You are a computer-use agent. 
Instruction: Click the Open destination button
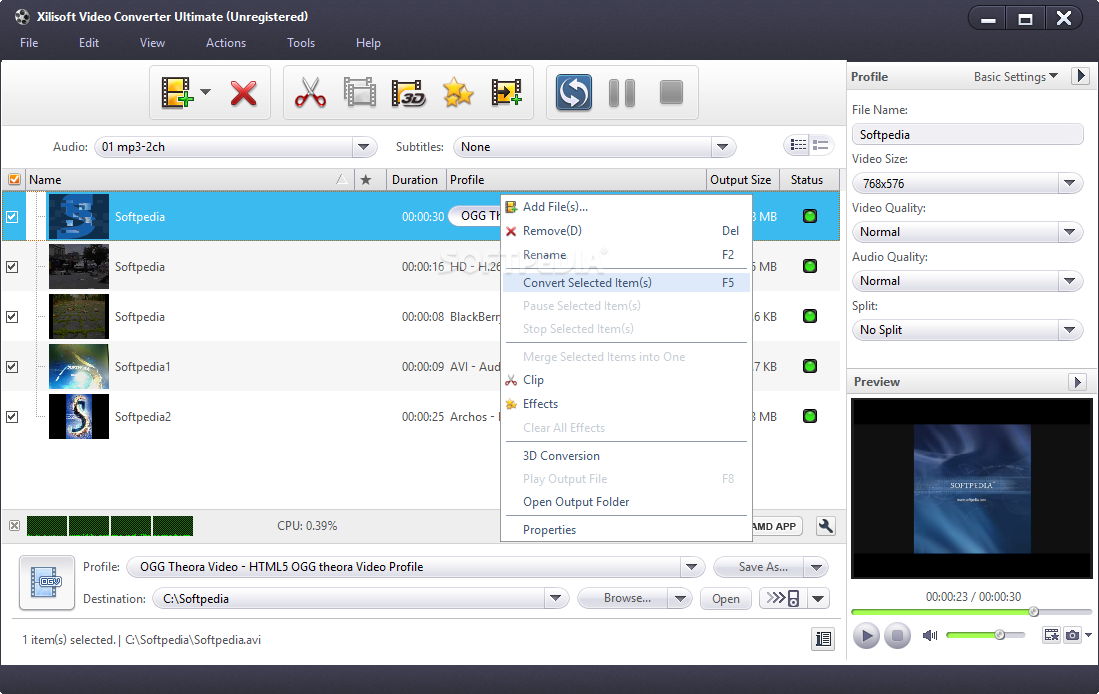coord(725,598)
